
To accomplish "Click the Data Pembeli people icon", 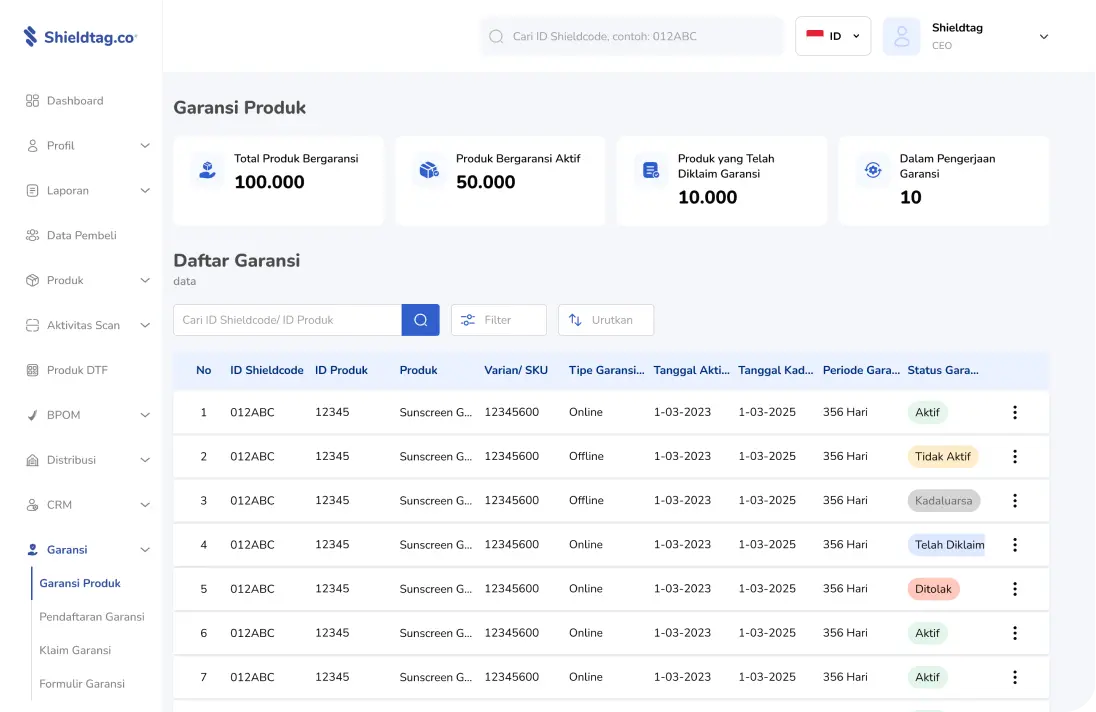I will coord(32,236).
